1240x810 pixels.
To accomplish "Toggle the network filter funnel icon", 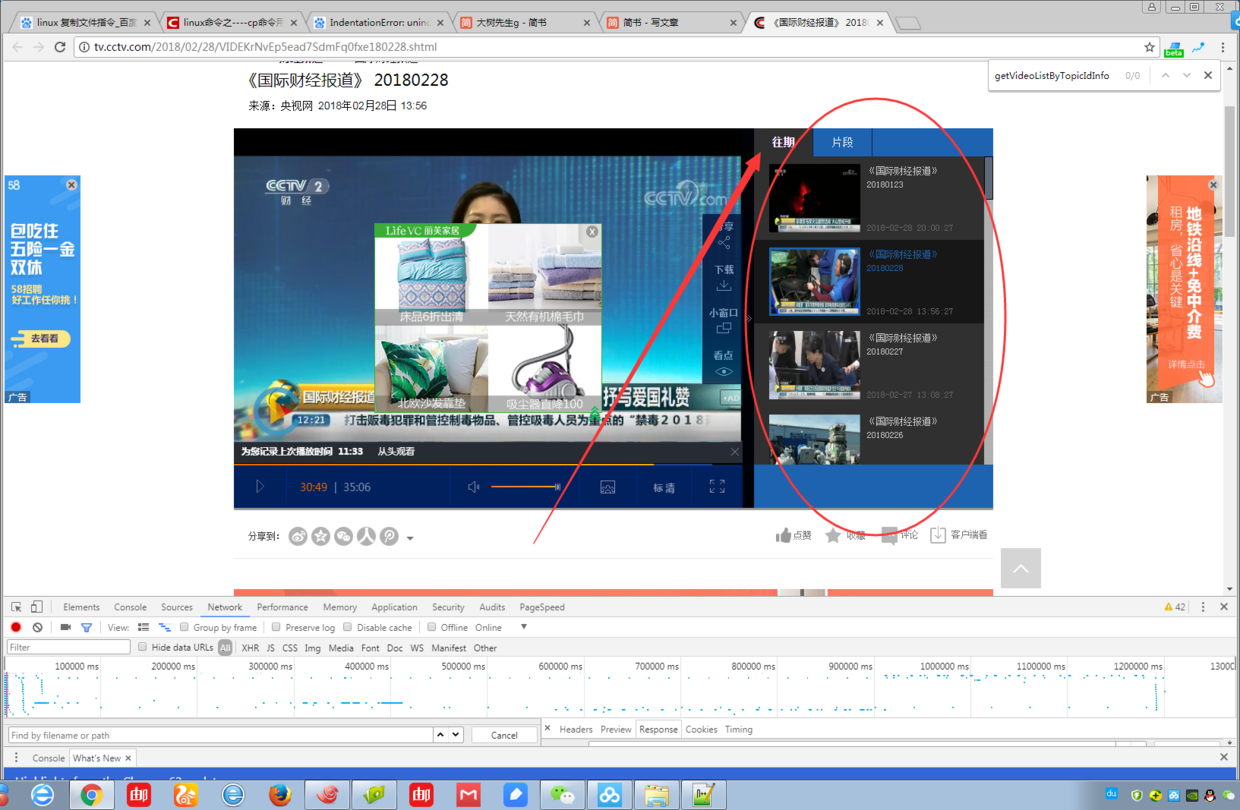I will point(86,627).
